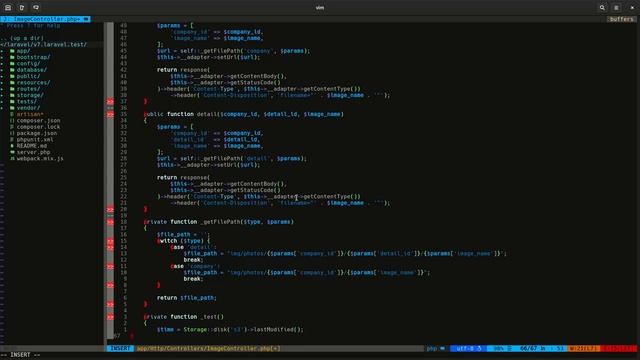Select the laravel/v7.laravel.test root path
The height and width of the screenshot is (360, 640).
click(44, 44)
